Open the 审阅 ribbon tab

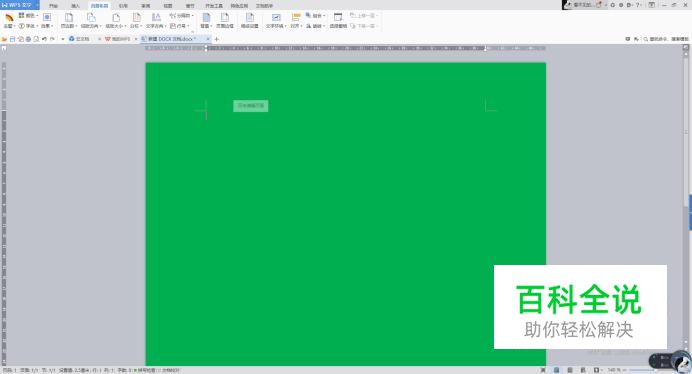145,6
